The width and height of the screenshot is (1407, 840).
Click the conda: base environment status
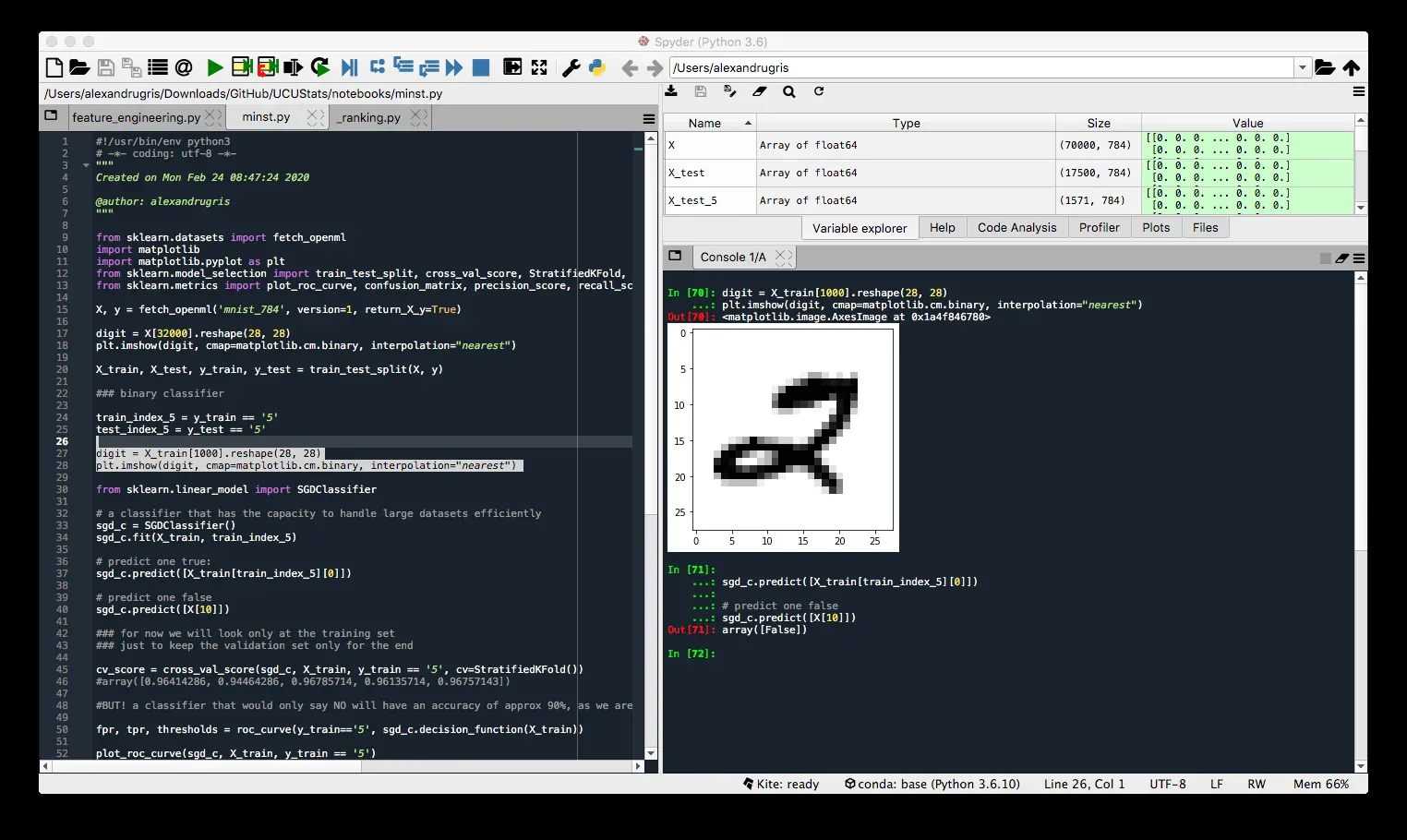pos(932,784)
